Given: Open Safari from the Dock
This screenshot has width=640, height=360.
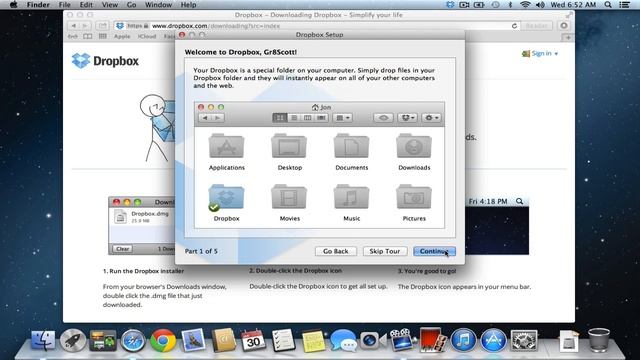Looking at the screenshot, I should (133, 340).
